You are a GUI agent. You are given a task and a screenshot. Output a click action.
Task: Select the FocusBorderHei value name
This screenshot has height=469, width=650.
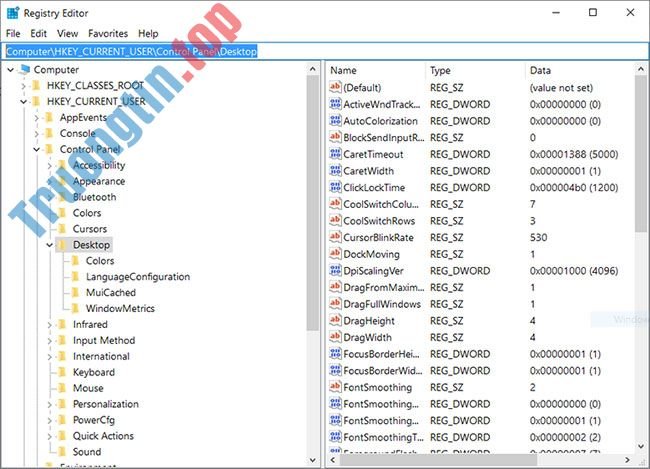point(381,354)
